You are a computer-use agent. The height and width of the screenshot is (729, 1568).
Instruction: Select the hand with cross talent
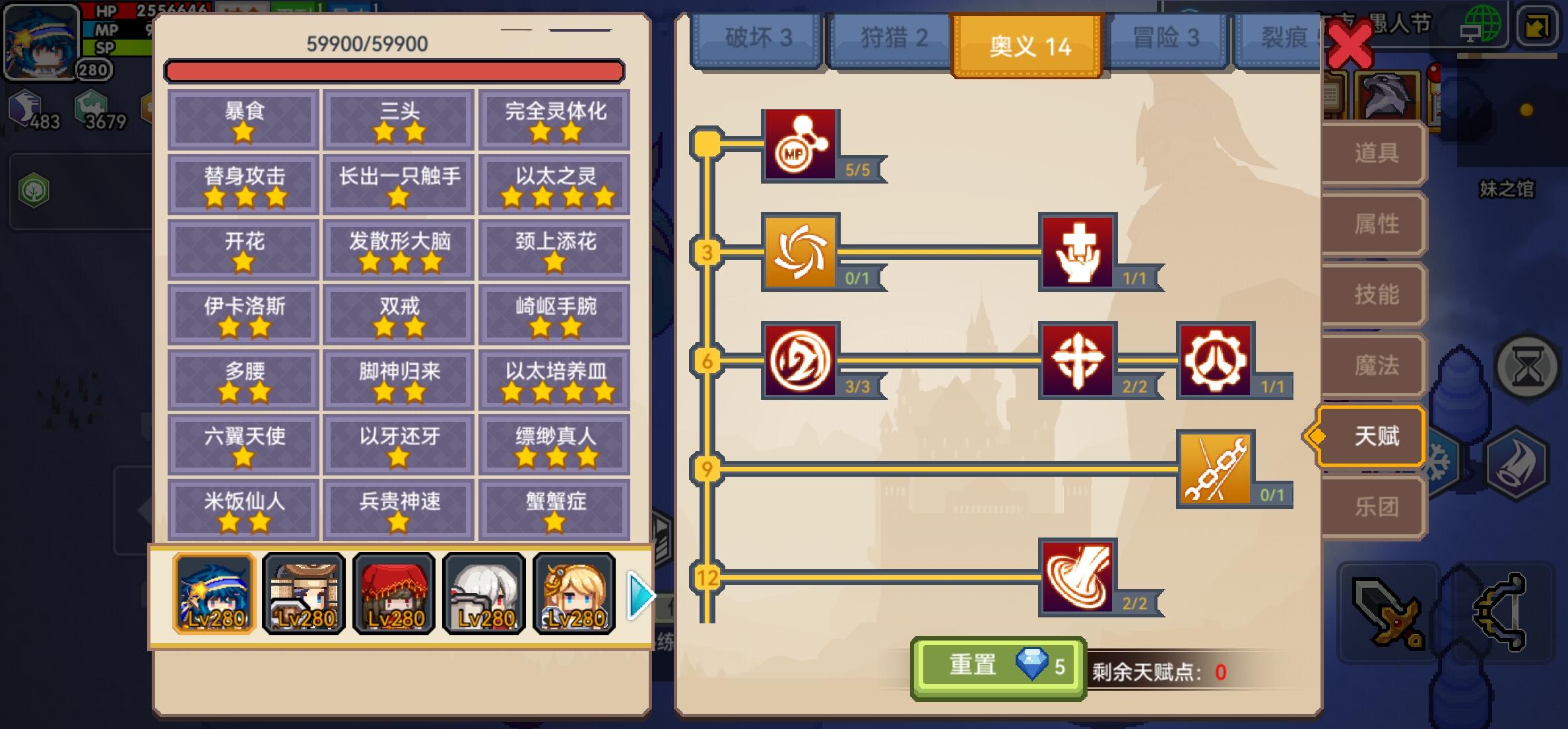point(1077,252)
